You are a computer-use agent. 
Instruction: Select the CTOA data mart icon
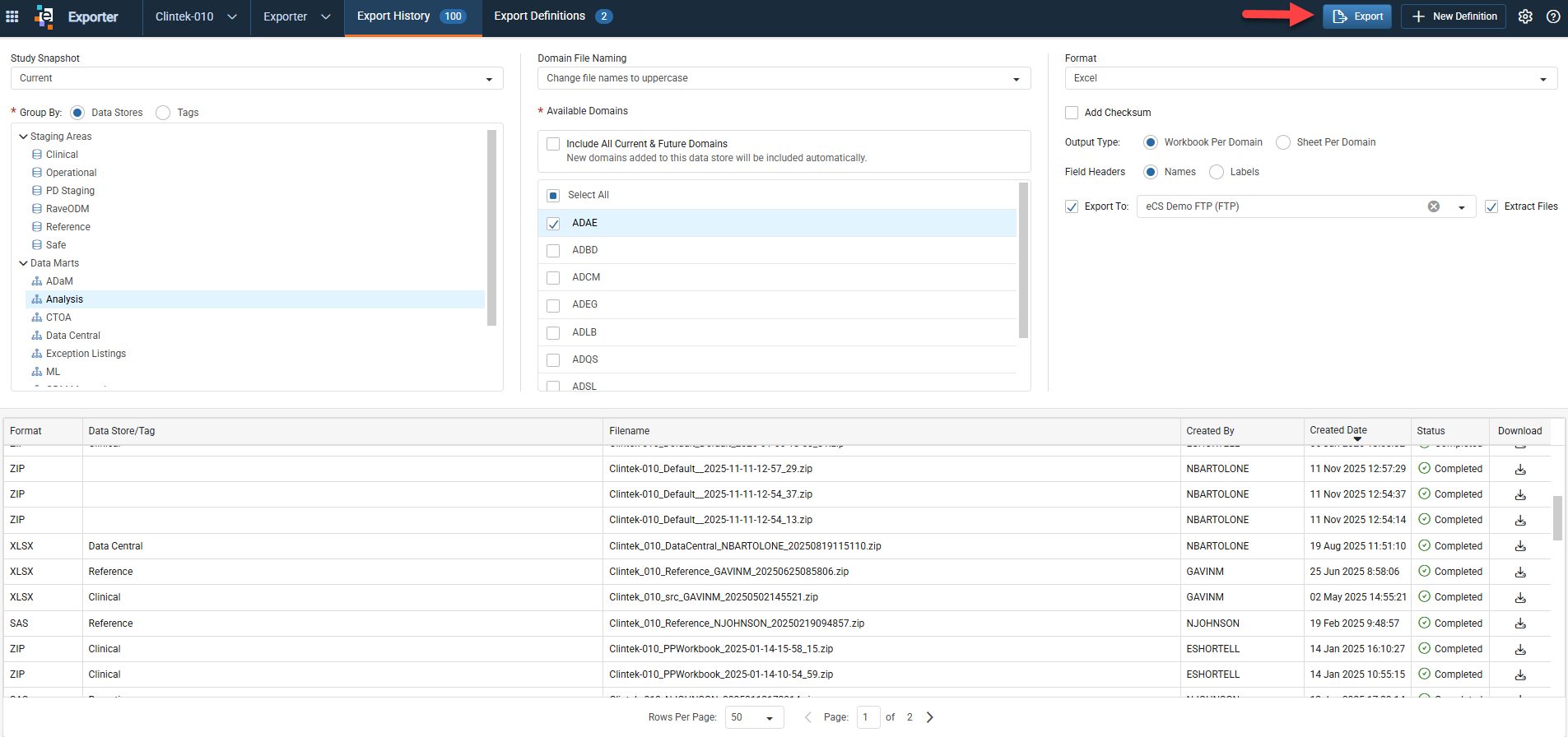pyautogui.click(x=37, y=318)
